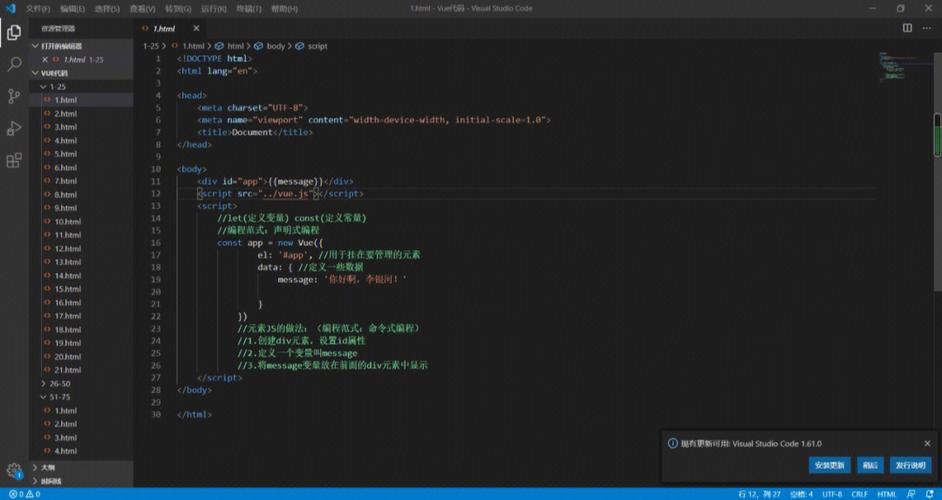Open the Manage gear icon with badge

point(14,471)
